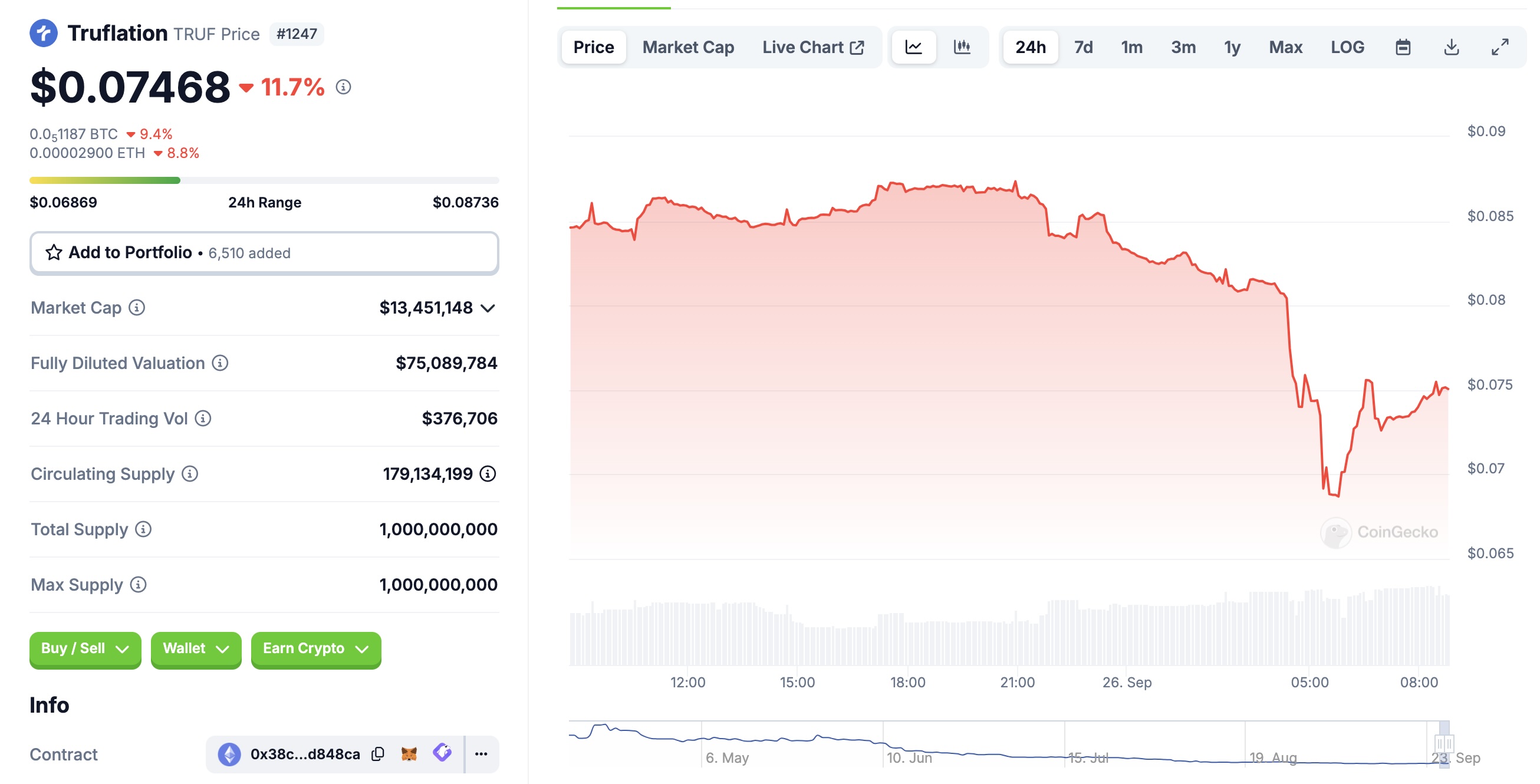This screenshot has width=1540, height=784.
Task: Show 24 Hour Trading Vol info icon
Action: pyautogui.click(x=203, y=419)
